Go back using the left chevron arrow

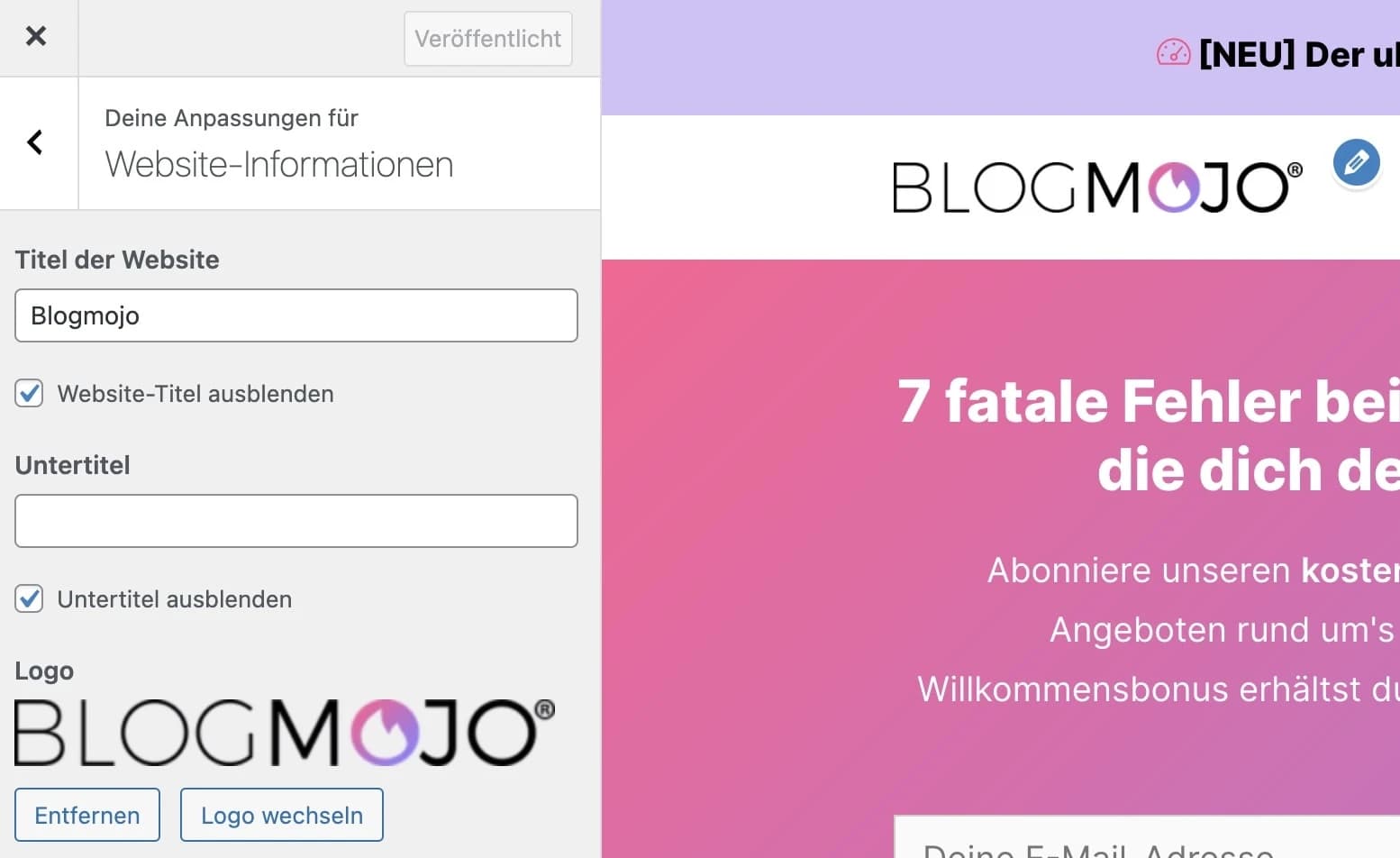coord(36,142)
